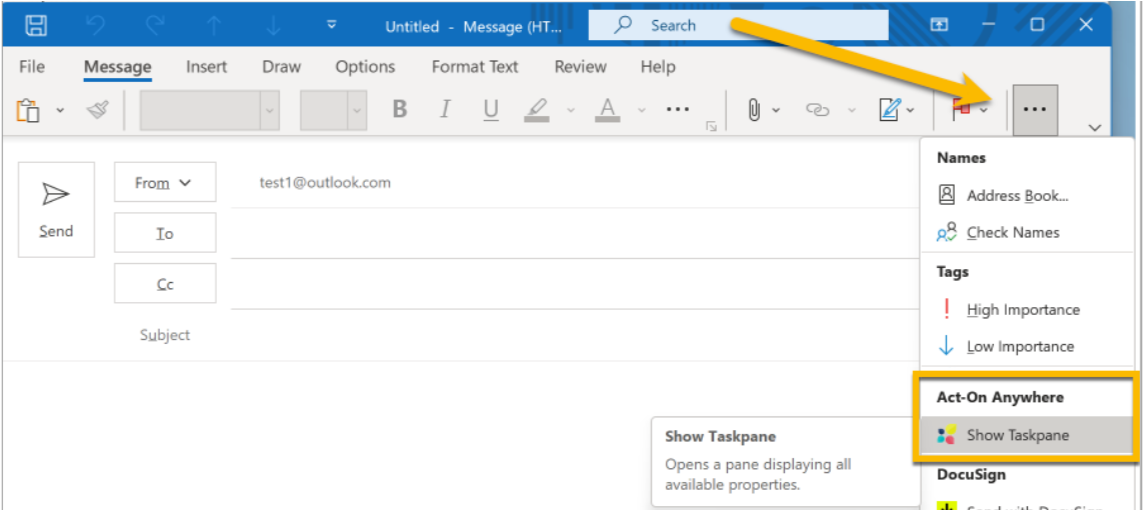Image resolution: width=1143 pixels, height=510 pixels.
Task: Apply the text highlight color
Action: pyautogui.click(x=537, y=109)
